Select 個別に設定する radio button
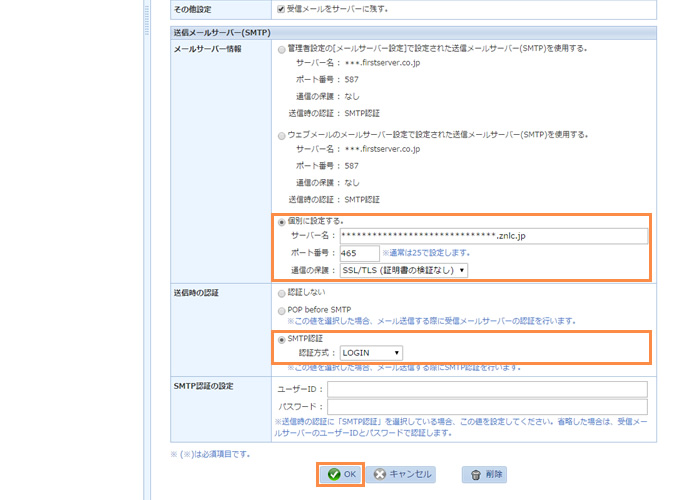This screenshot has height=500, width=676. tap(282, 222)
